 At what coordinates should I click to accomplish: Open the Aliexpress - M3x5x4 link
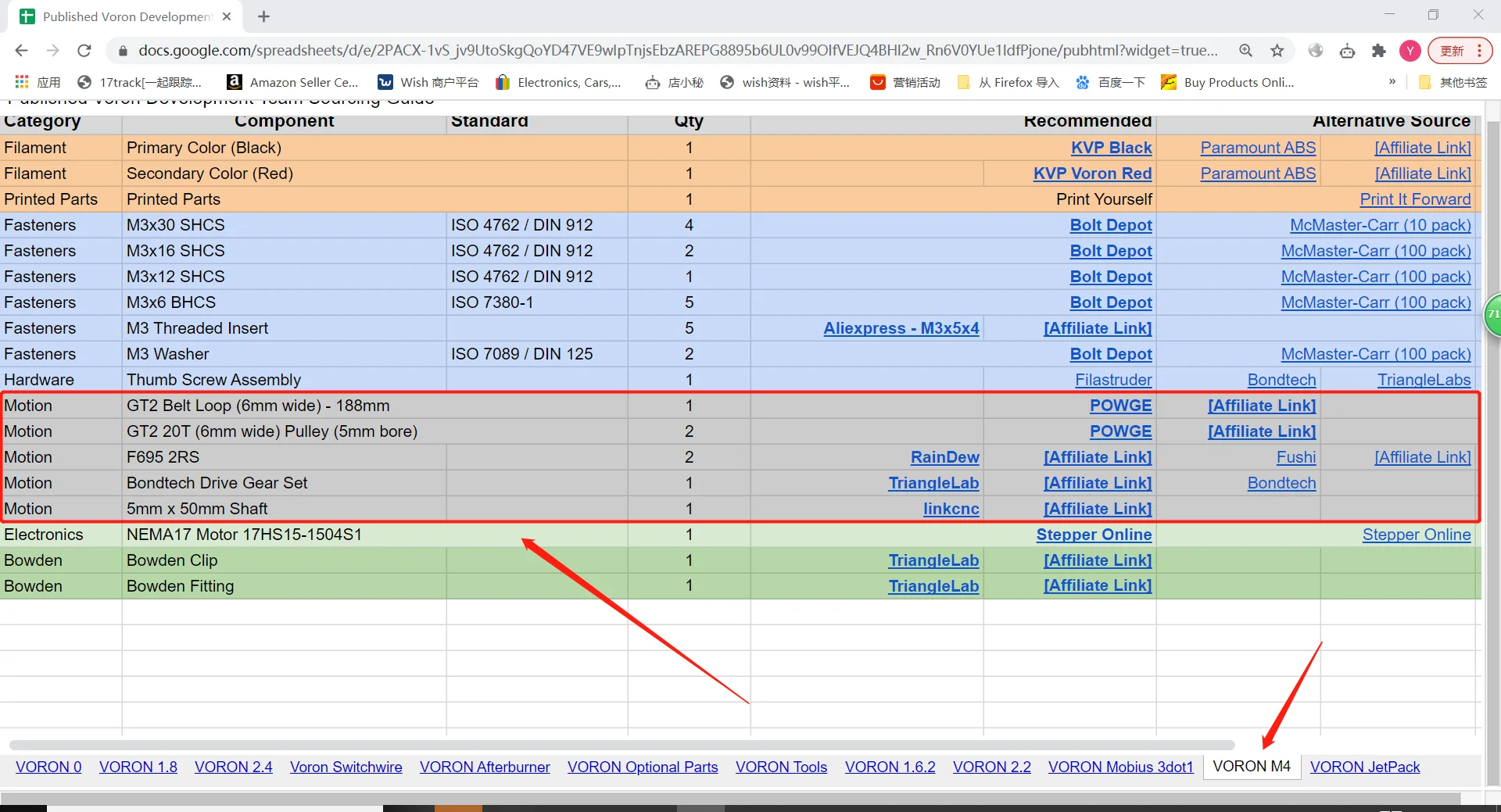(x=901, y=328)
